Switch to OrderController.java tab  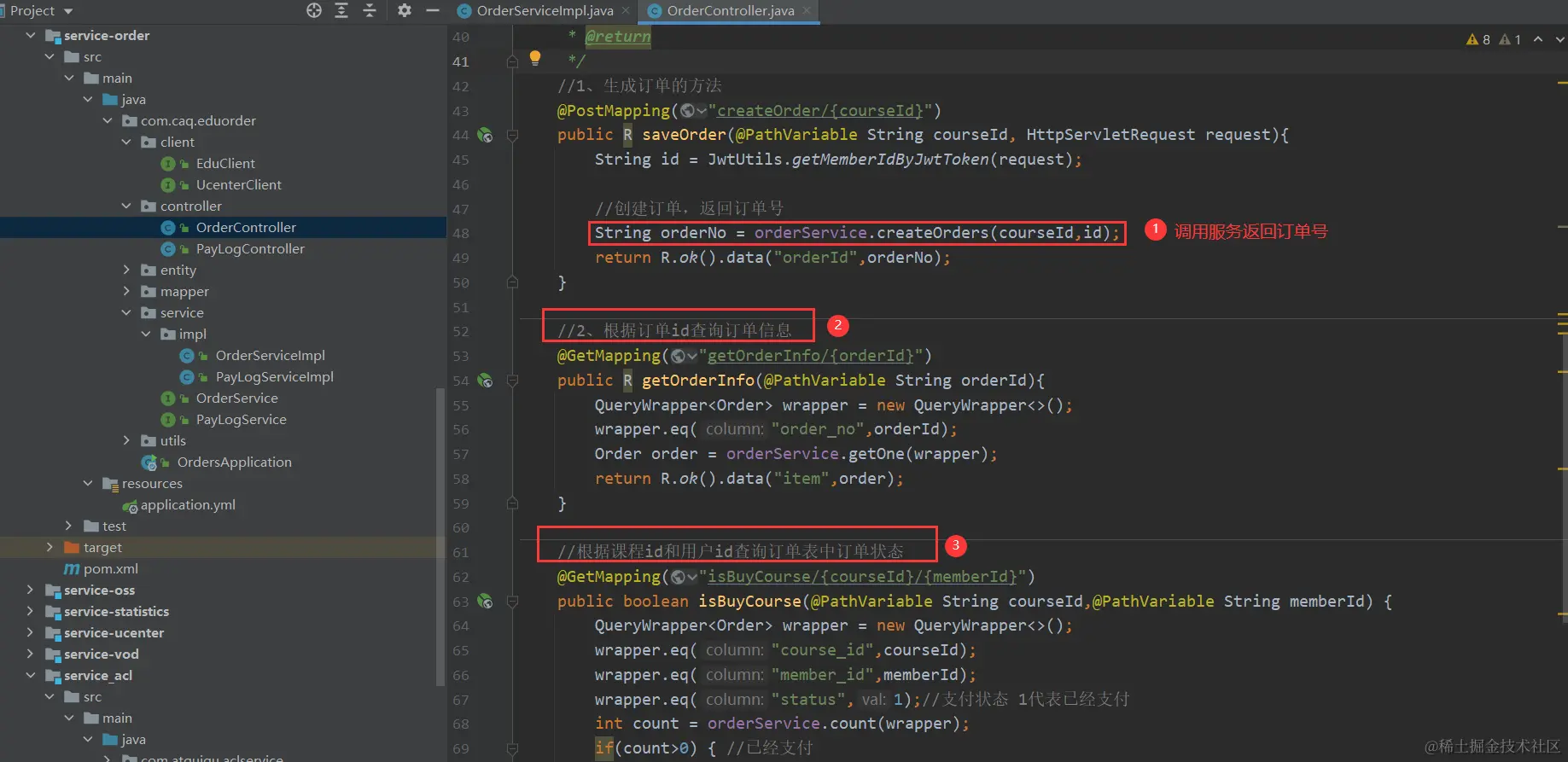pos(730,11)
